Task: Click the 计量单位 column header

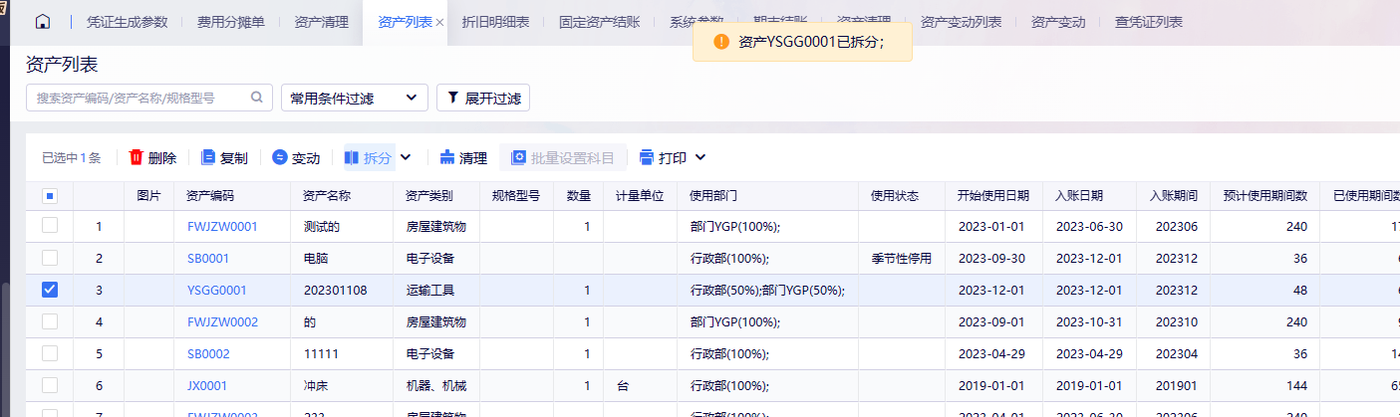Action: point(640,196)
